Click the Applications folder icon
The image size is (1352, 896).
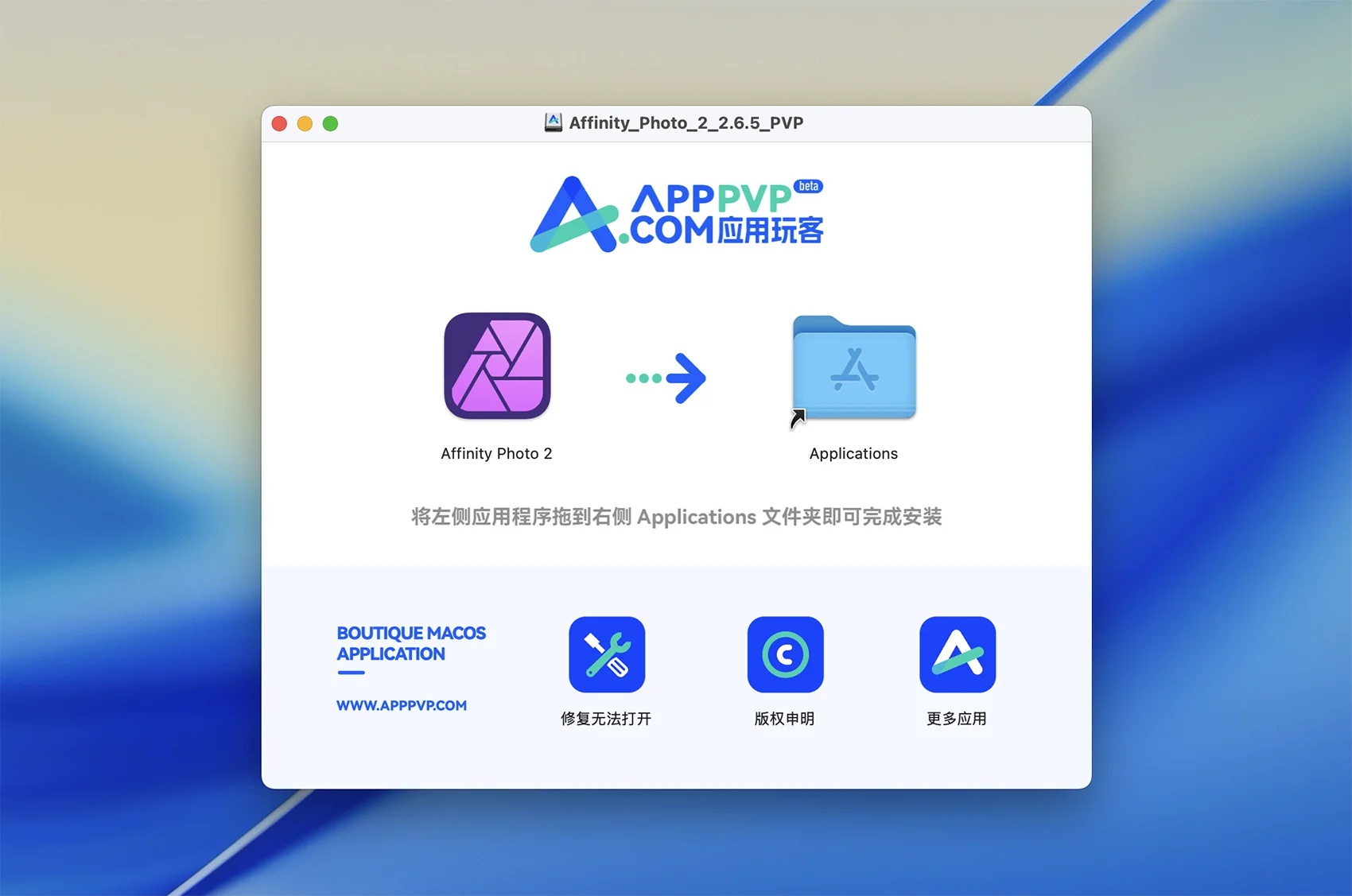tap(854, 367)
